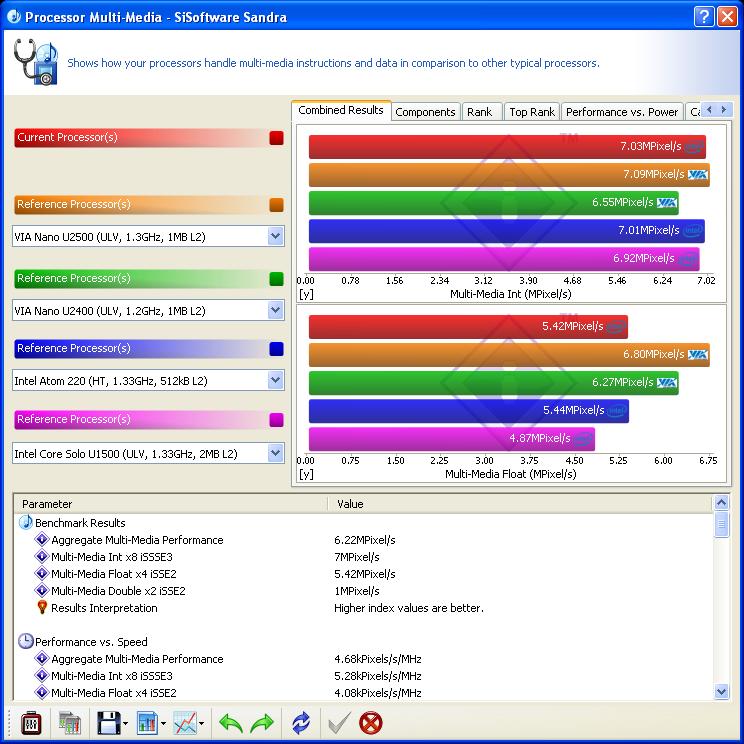Click the results list scroll-down arrow

click(721, 691)
